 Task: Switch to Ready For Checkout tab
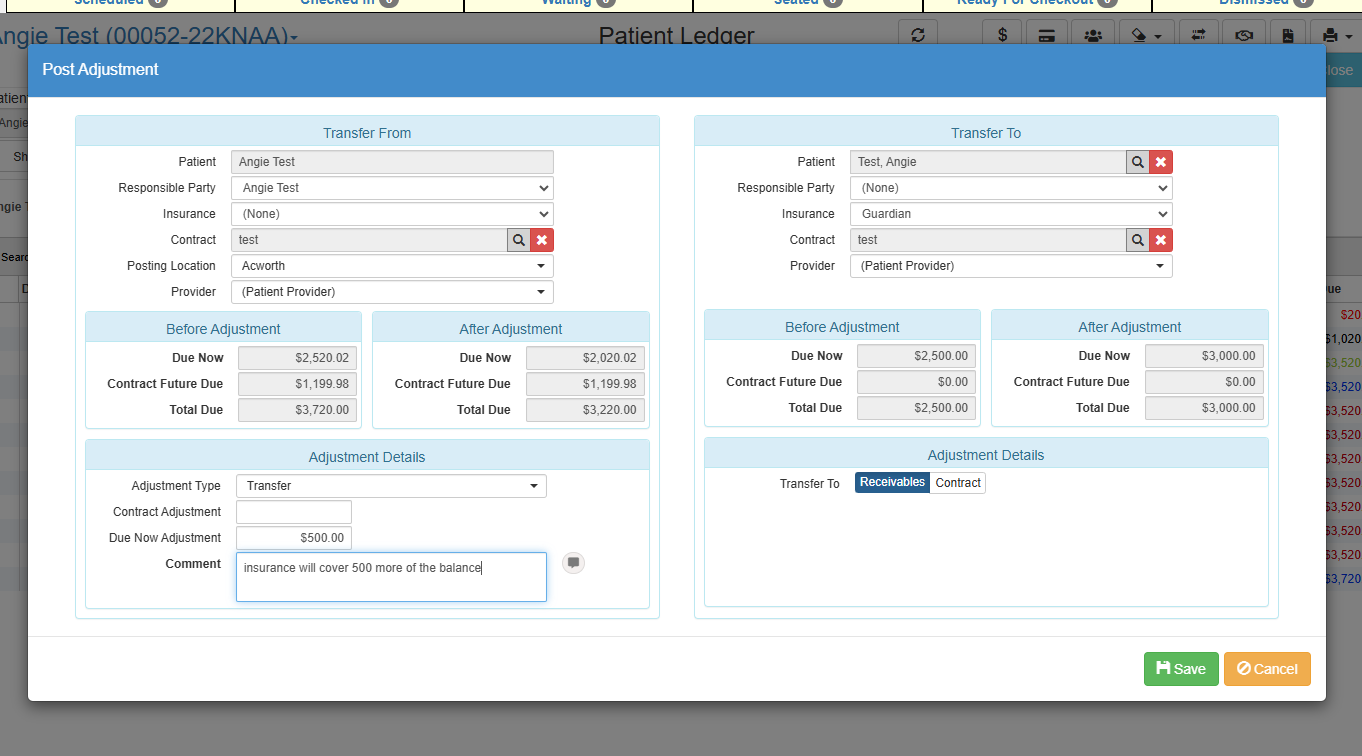1036,3
